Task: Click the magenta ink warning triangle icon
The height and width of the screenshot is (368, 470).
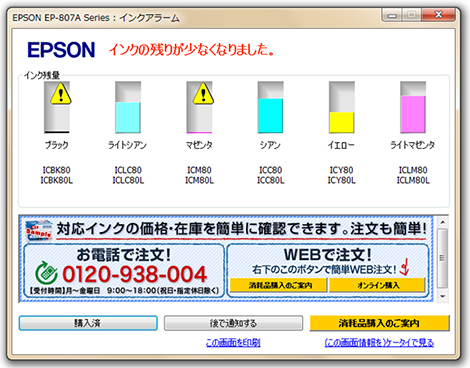Action: (203, 94)
